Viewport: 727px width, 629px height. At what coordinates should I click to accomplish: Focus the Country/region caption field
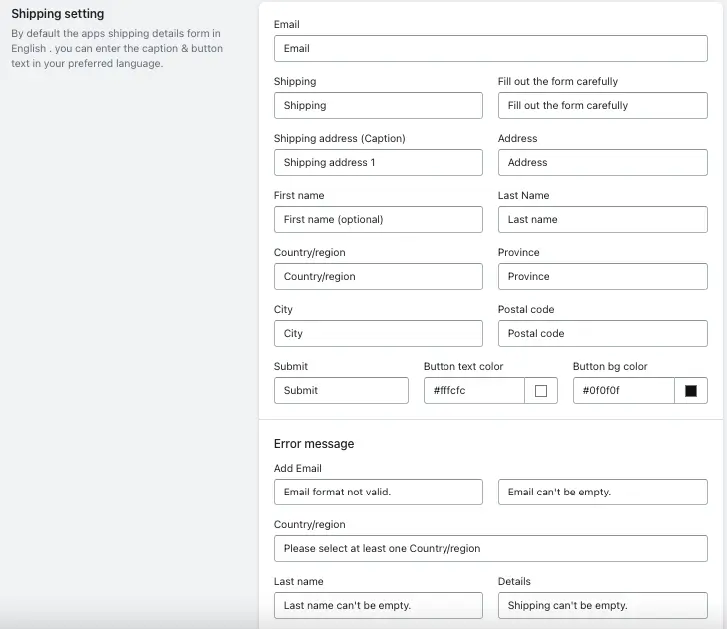(x=378, y=277)
